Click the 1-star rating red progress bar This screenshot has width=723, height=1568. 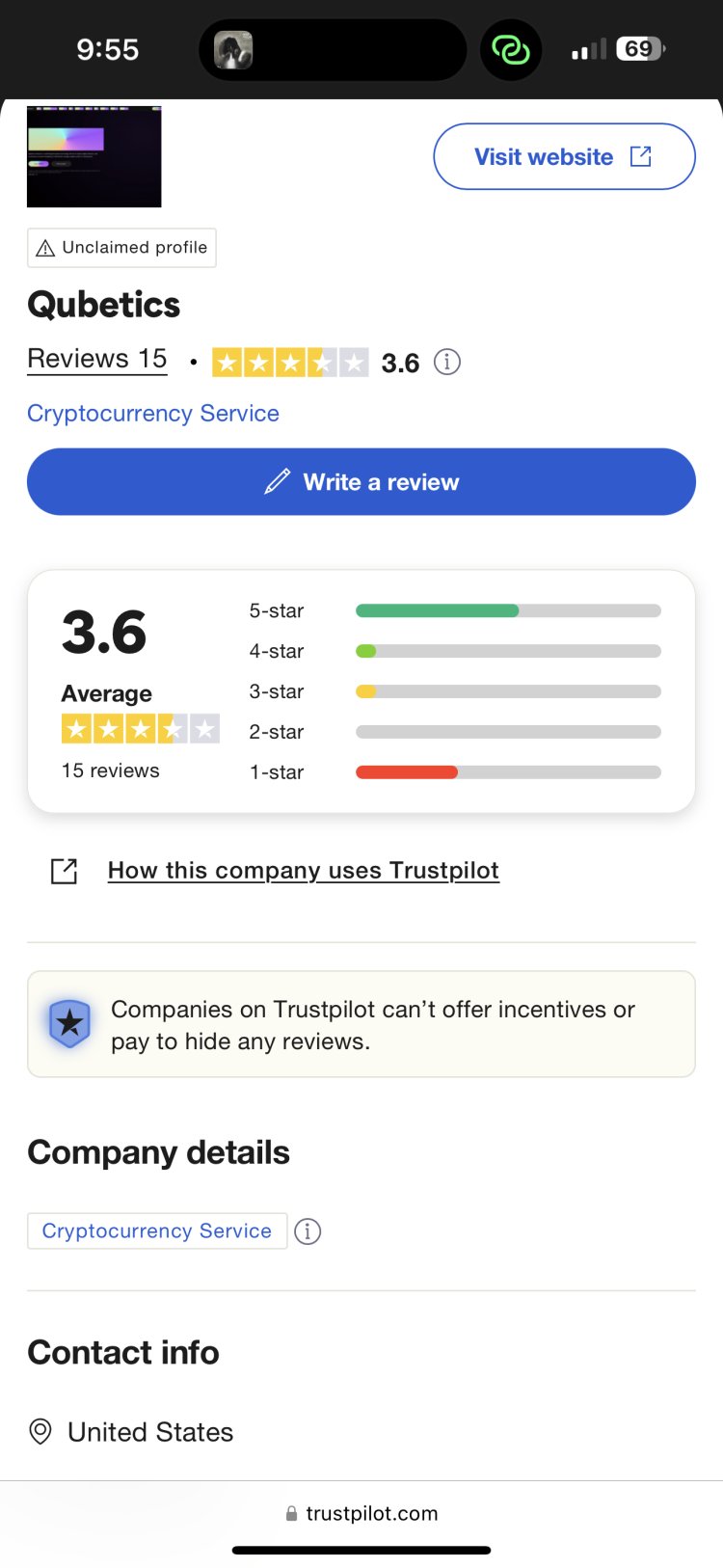tap(405, 771)
